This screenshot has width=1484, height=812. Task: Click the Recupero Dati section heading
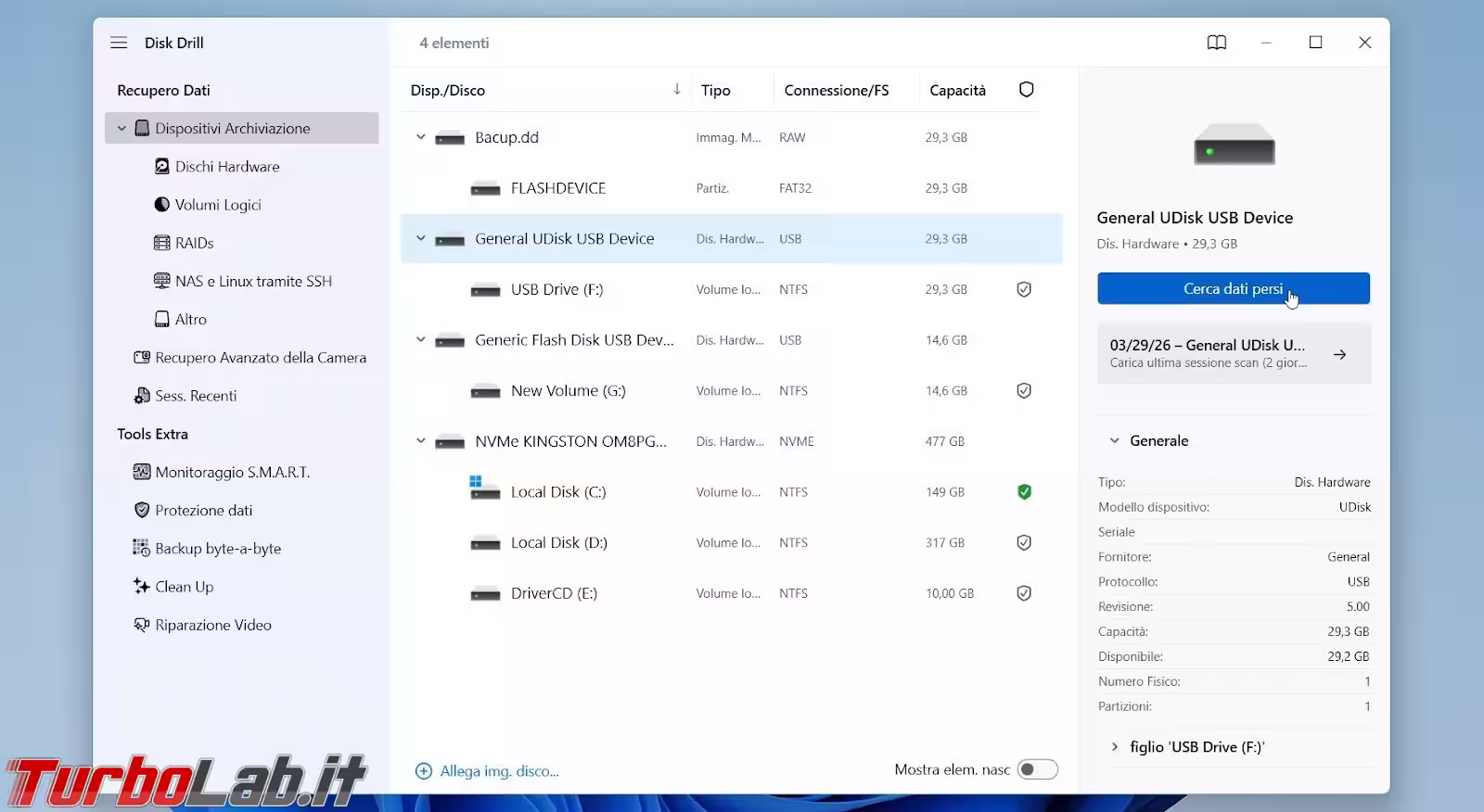click(x=163, y=90)
